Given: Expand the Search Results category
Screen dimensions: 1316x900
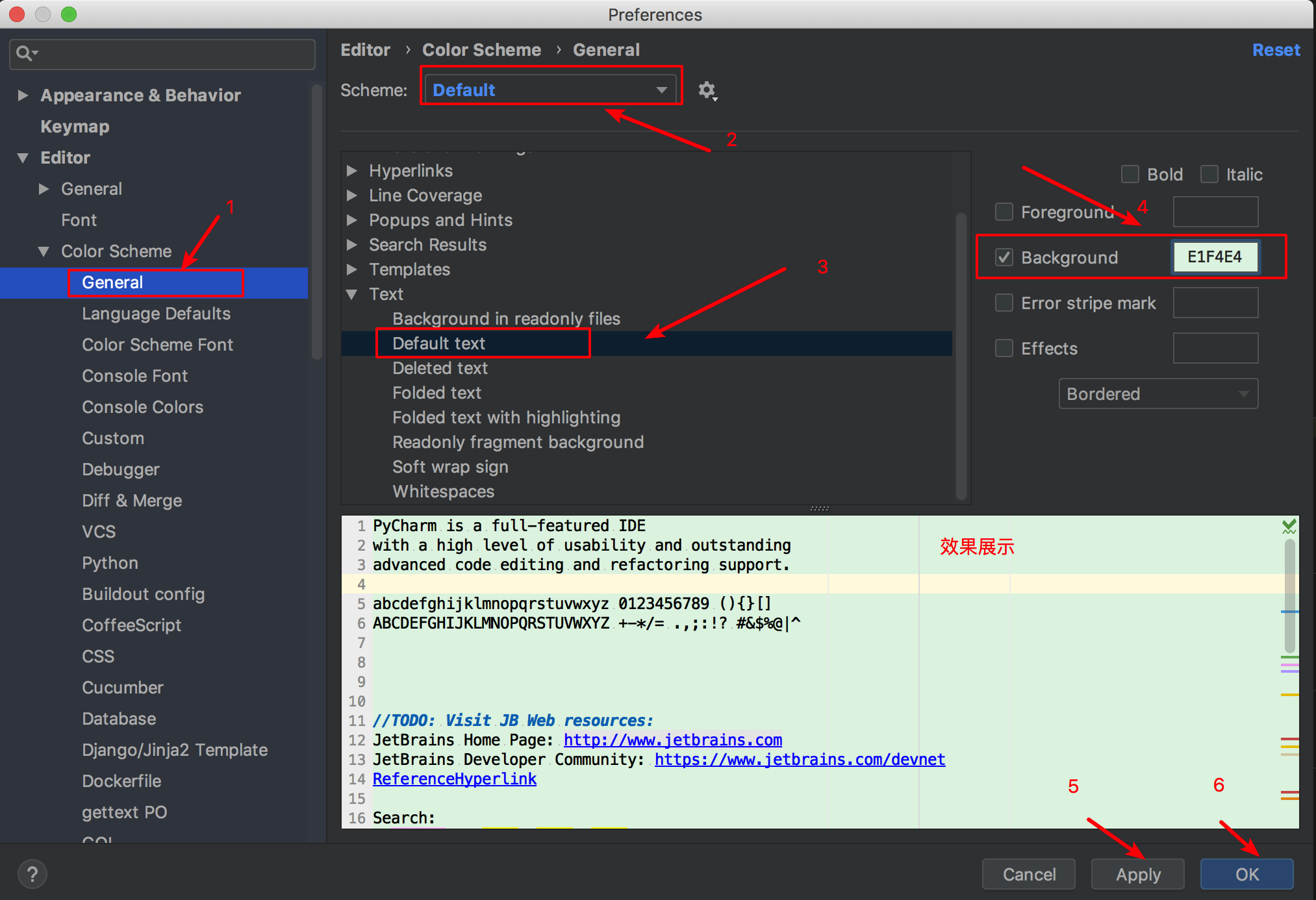Looking at the screenshot, I should (352, 245).
